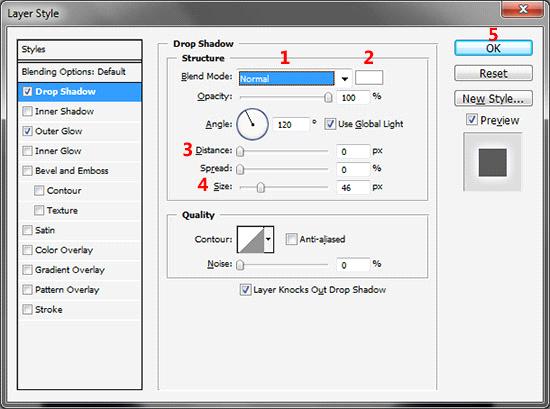Screen dimensions: 550x409
Task: Click the style preview thumbnail square
Action: coord(492,162)
